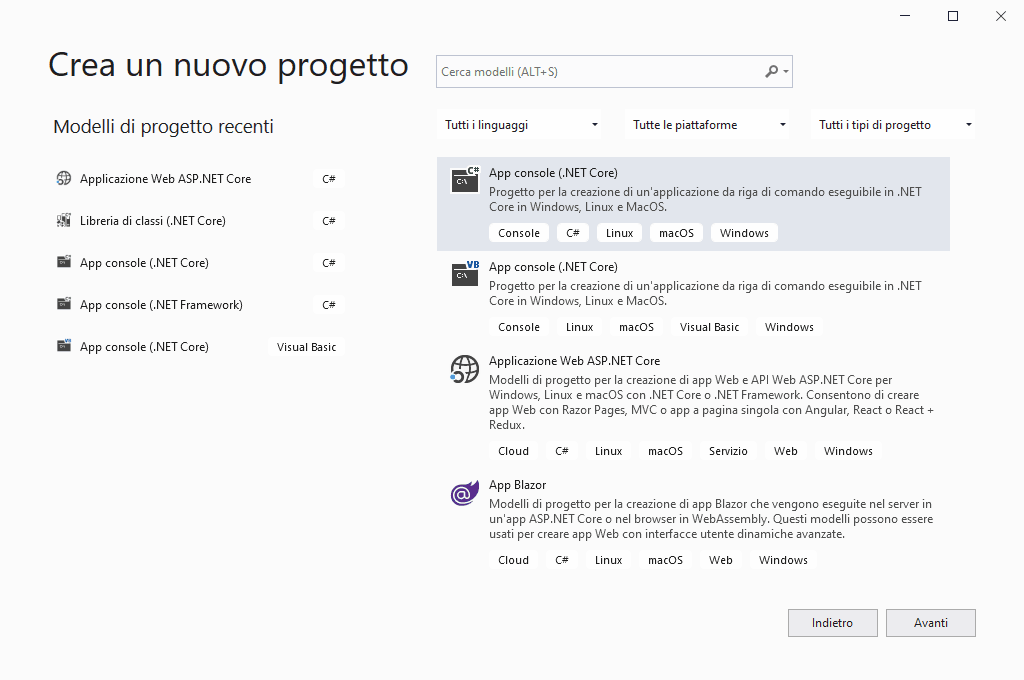This screenshot has height=680, width=1024.
Task: Click the ASP.NET Core globe icon in recent templates
Action: pyautogui.click(x=63, y=178)
